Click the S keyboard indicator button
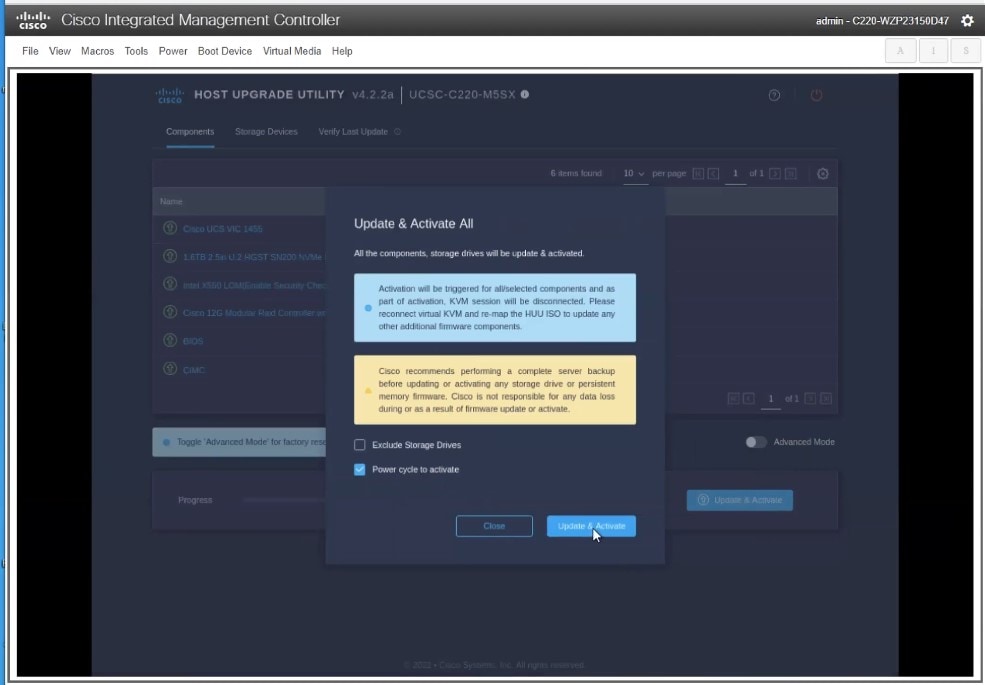 click(966, 51)
